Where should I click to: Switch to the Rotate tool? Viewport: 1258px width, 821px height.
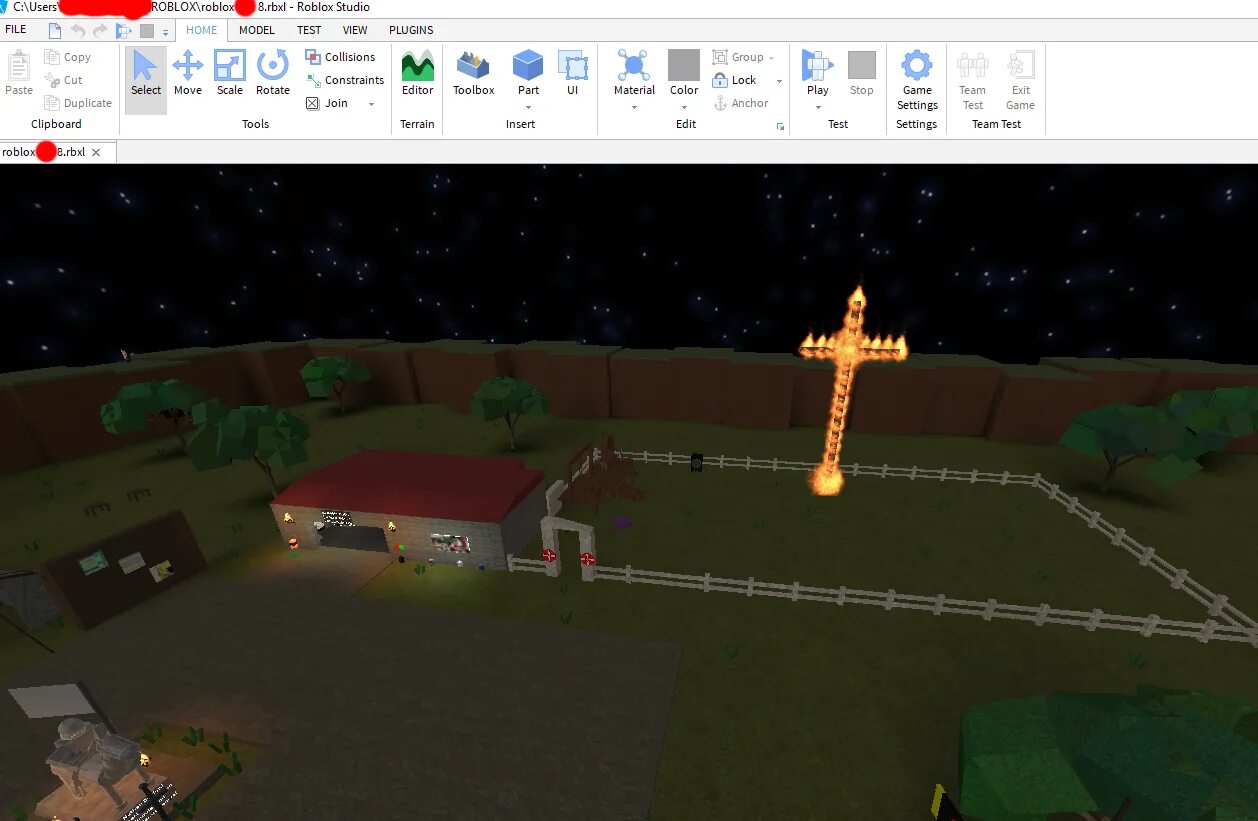point(272,76)
